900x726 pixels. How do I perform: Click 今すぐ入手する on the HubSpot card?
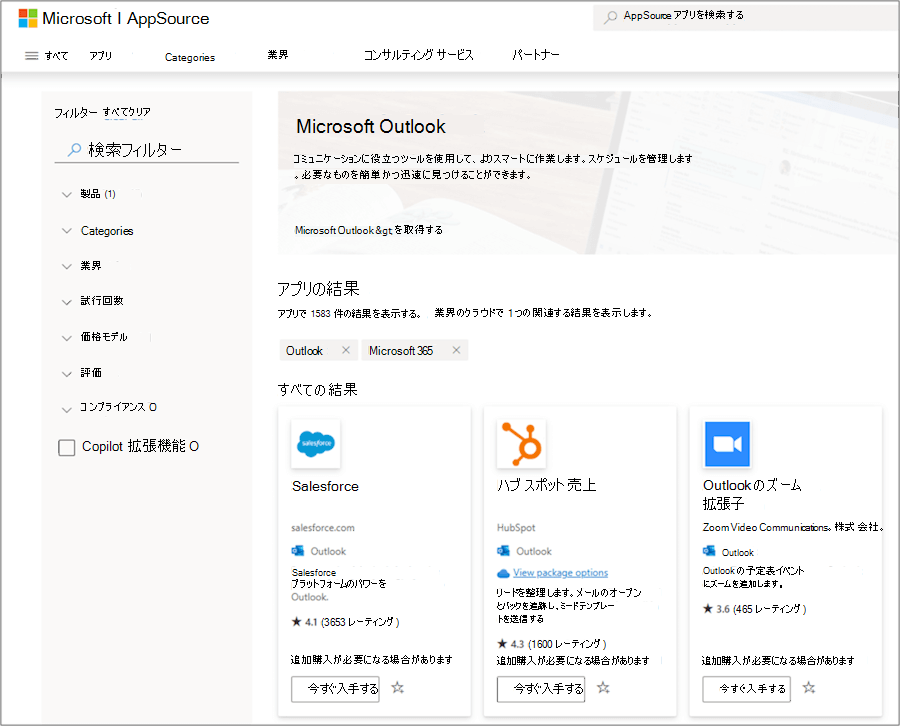pos(541,689)
